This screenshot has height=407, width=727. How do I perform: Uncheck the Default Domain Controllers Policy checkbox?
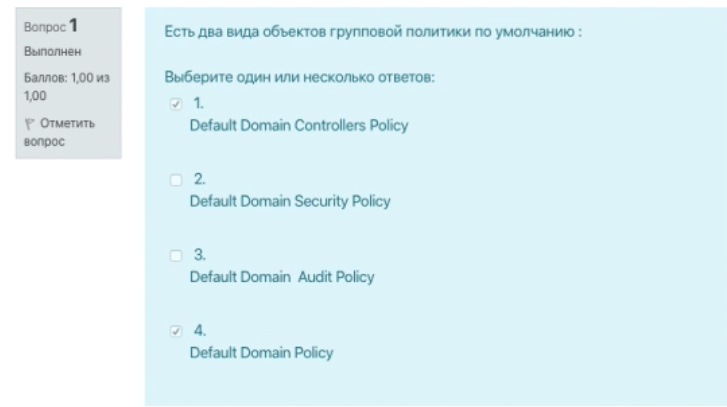(176, 104)
